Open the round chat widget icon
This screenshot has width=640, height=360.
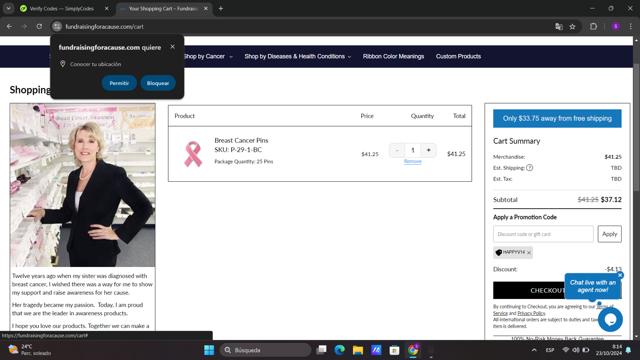[x=610, y=320]
